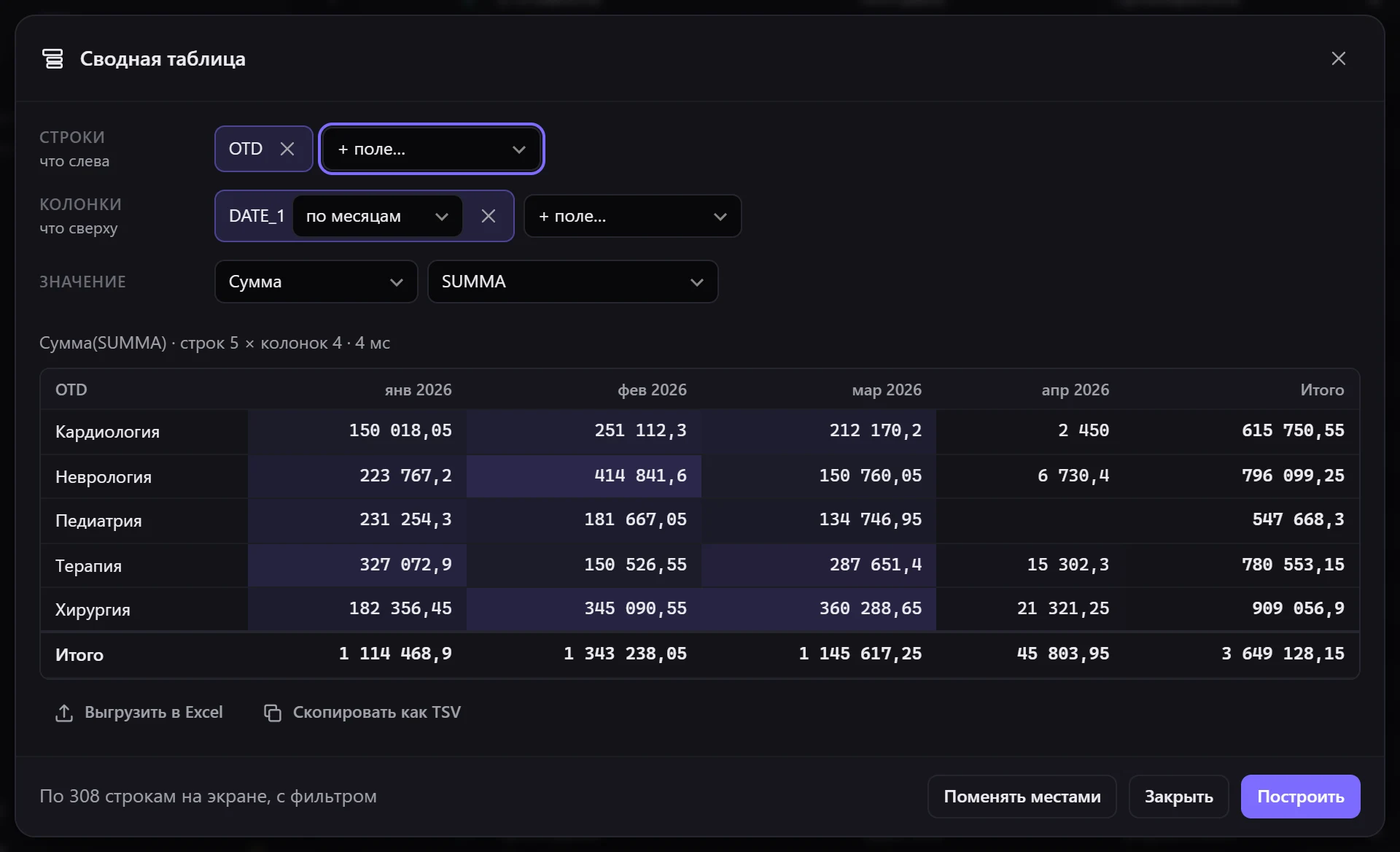The image size is (1400, 852).
Task: Select the Терапия row label
Action: (88, 566)
